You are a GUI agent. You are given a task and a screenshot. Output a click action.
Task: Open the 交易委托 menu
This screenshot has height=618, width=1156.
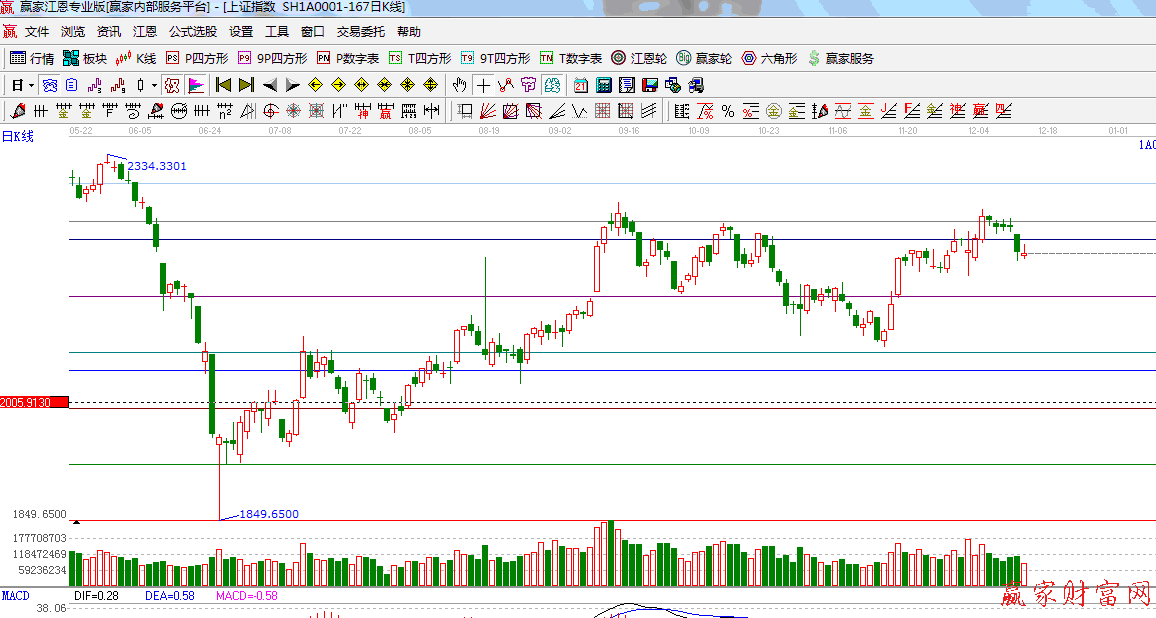tap(361, 32)
